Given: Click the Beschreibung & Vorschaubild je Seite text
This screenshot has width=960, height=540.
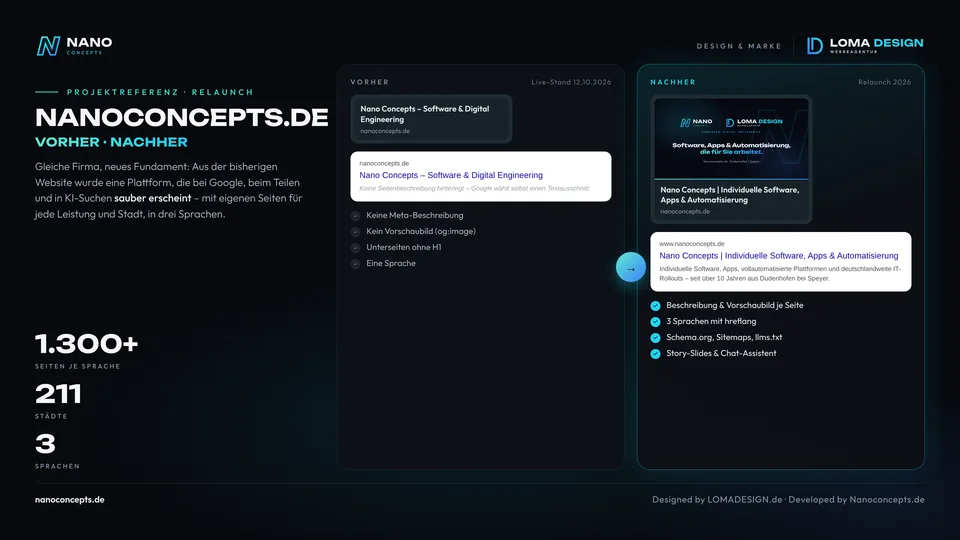Looking at the screenshot, I should [735, 306].
